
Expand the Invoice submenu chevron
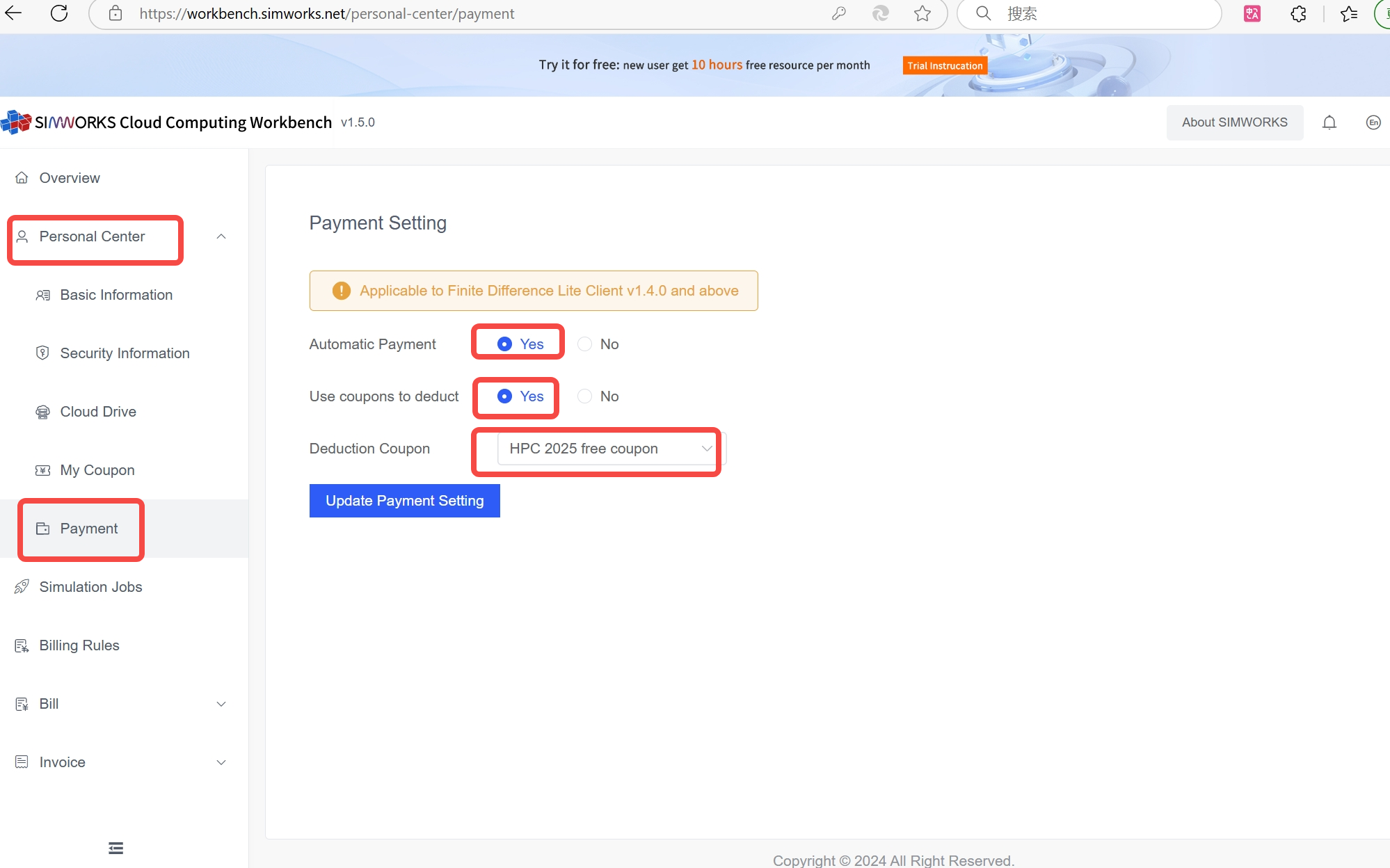point(221,762)
